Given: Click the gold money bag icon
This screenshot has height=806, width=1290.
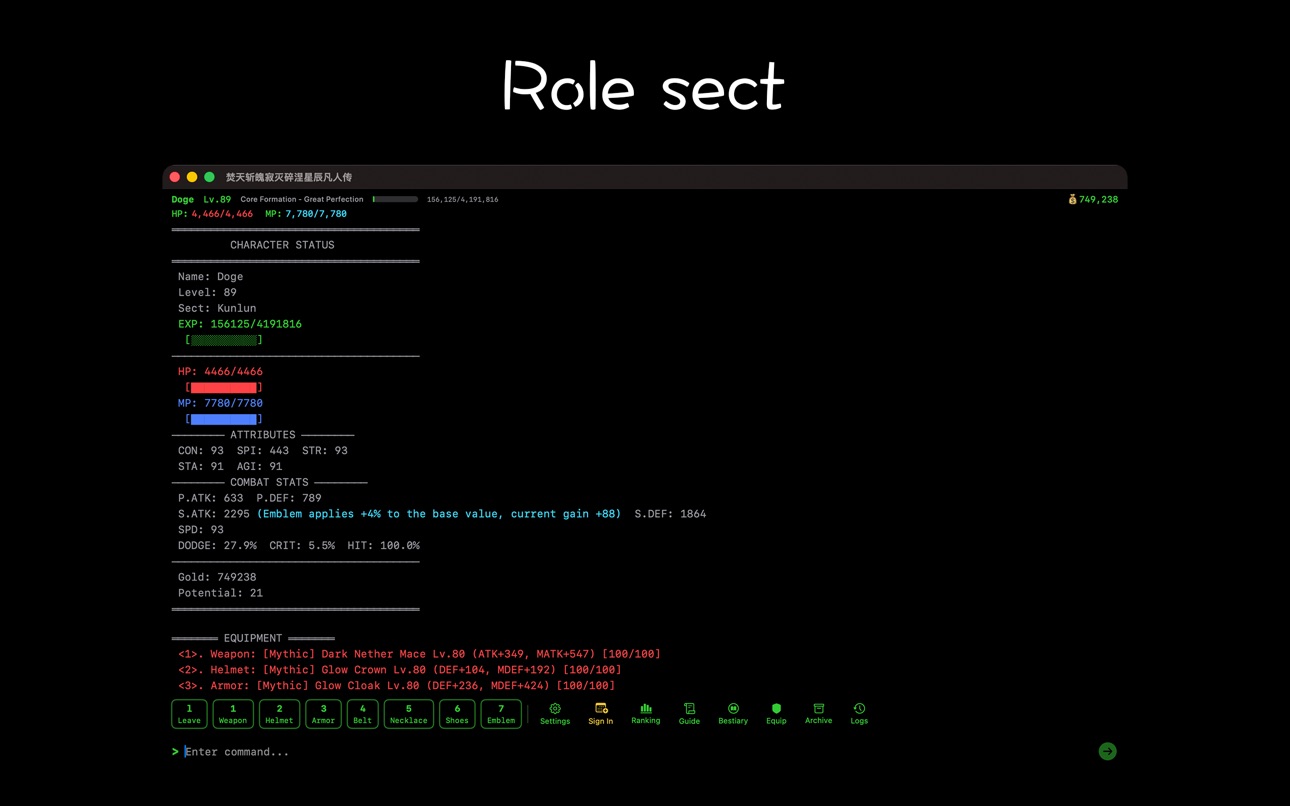Looking at the screenshot, I should (1072, 199).
